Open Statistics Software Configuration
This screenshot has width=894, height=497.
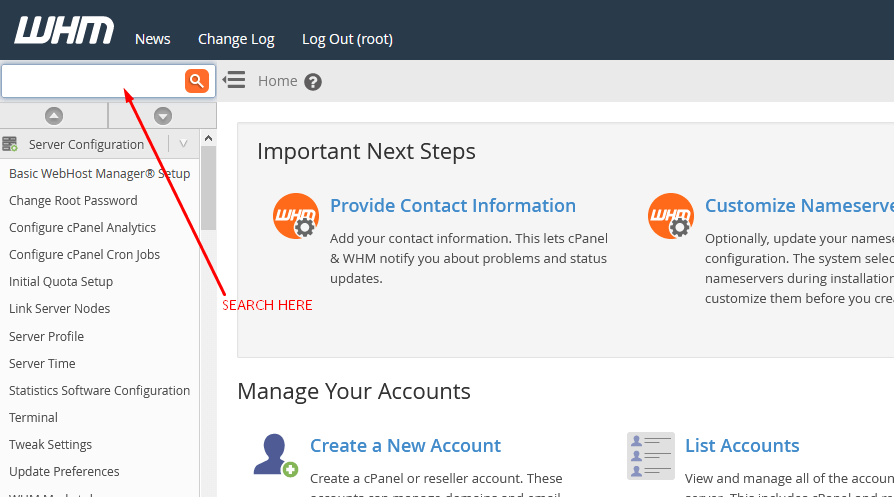coord(100,390)
